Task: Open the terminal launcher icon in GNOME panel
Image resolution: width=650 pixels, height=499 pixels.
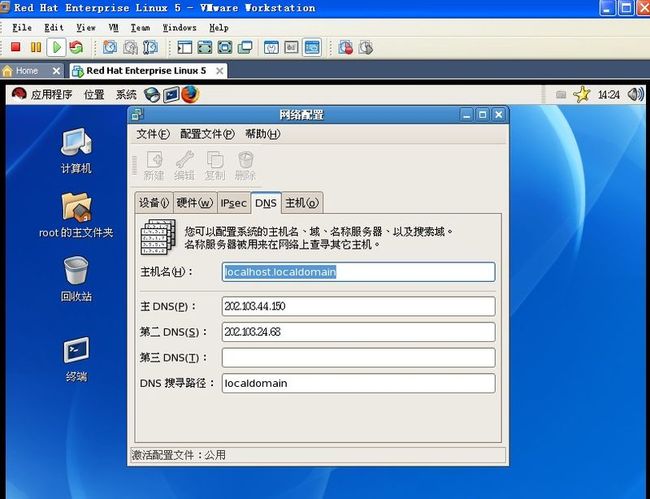Action: coord(172,94)
